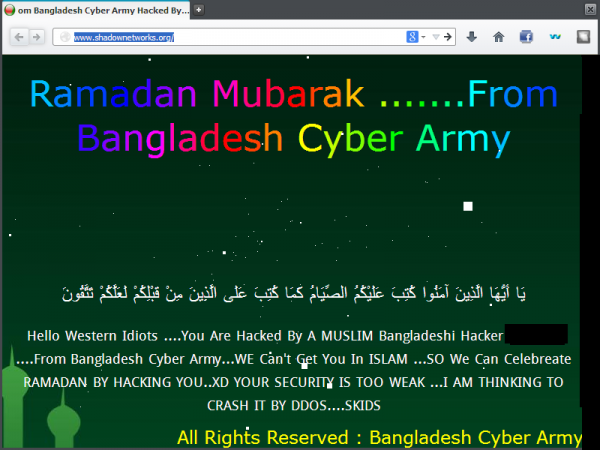Image resolution: width=600 pixels, height=450 pixels.
Task: Open the Facebook toolbar icon
Action: click(526, 37)
